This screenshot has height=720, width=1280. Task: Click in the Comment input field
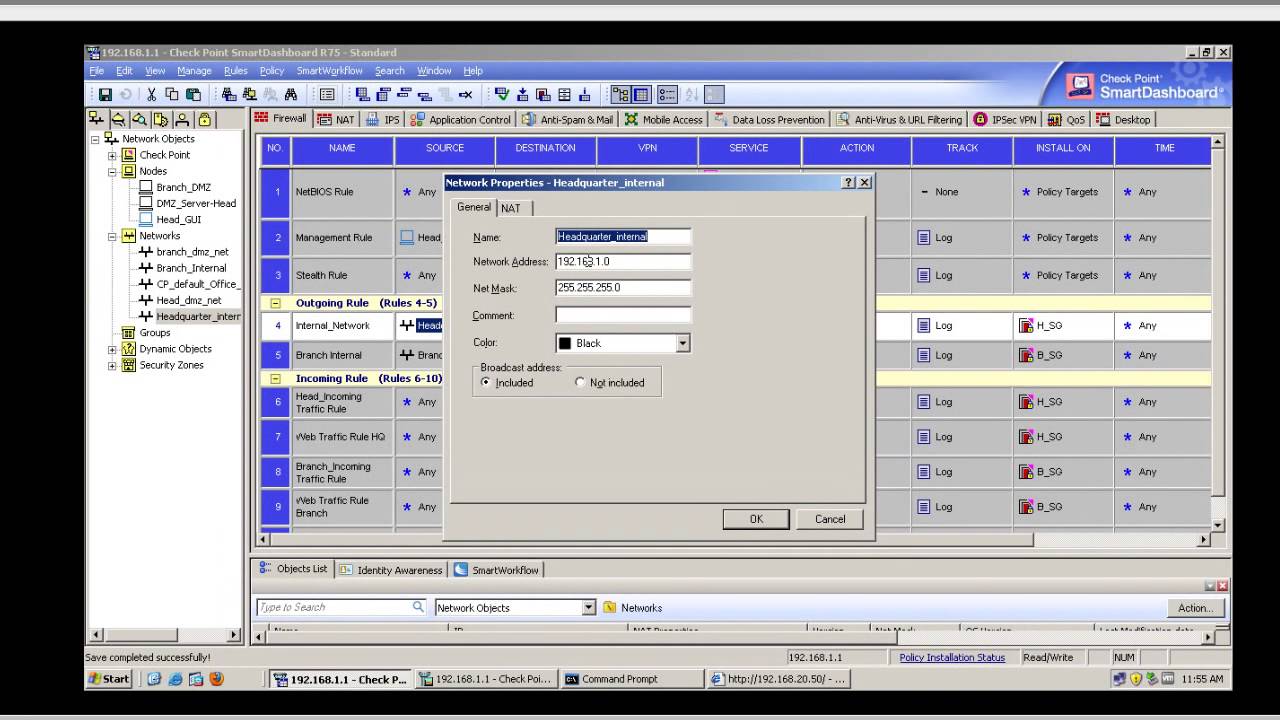[x=623, y=315]
